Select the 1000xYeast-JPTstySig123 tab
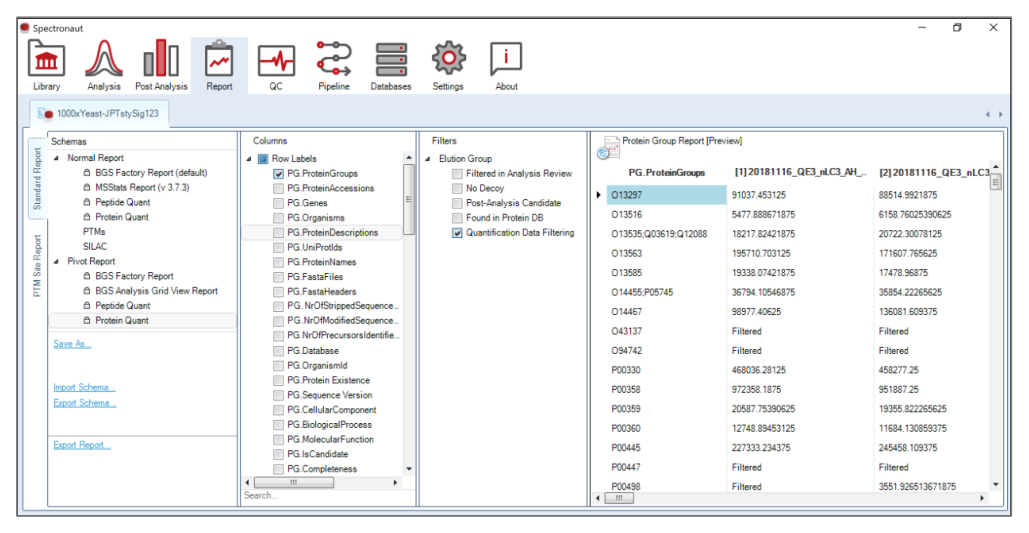 (x=100, y=114)
